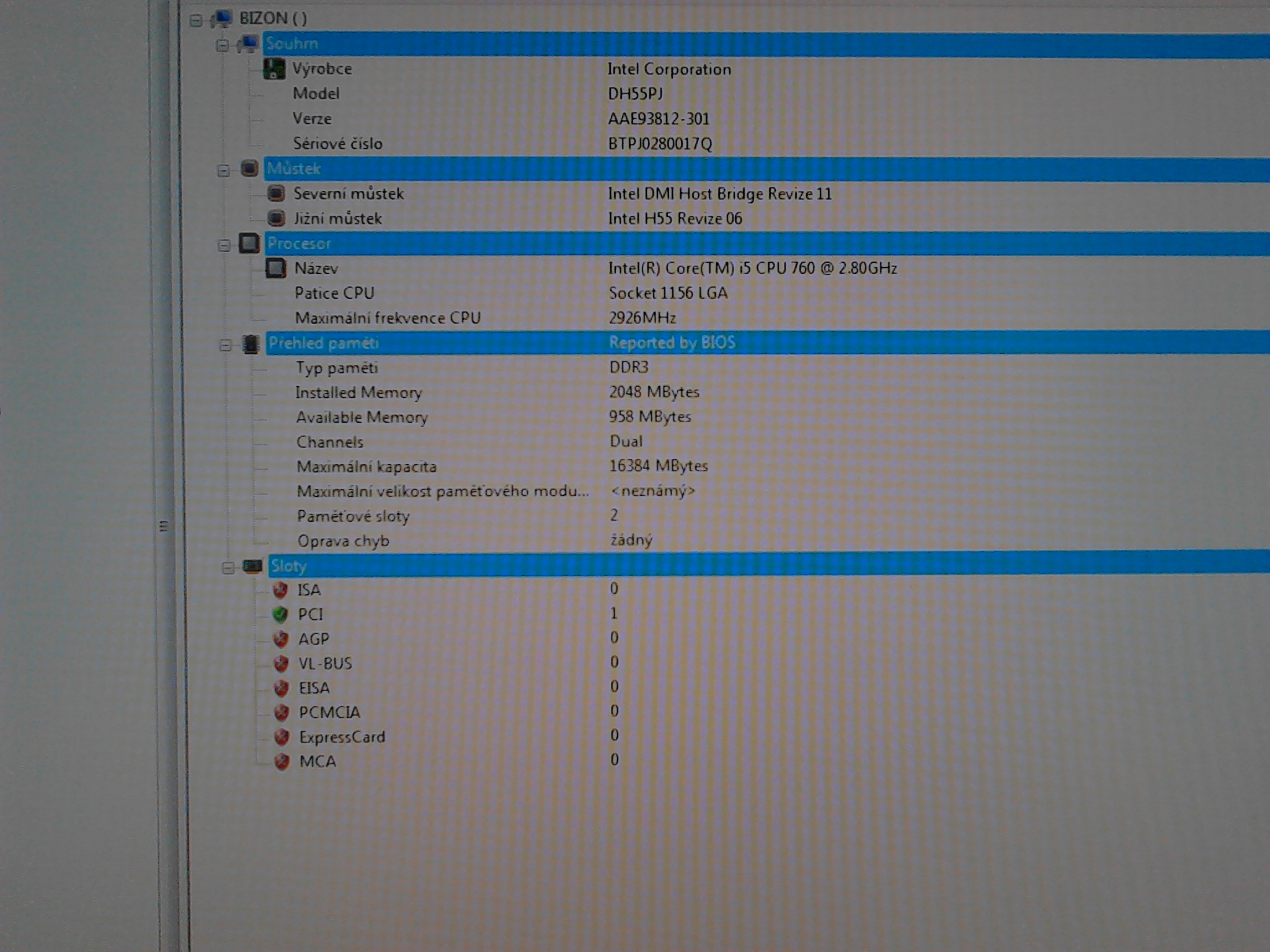Click the chip icon beside Severní můstek
The width and height of the screenshot is (1270, 952).
click(276, 193)
